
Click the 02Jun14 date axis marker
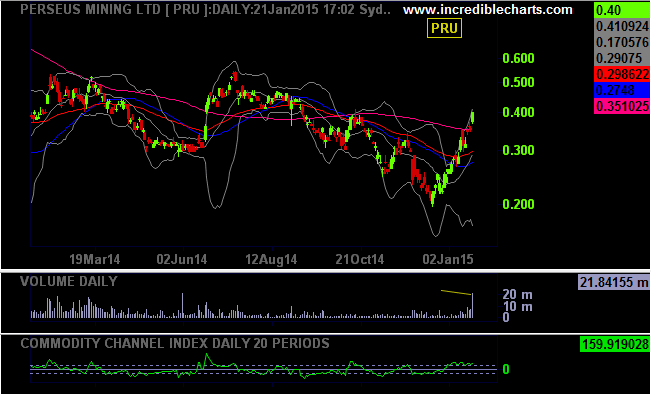pyautogui.click(x=182, y=260)
